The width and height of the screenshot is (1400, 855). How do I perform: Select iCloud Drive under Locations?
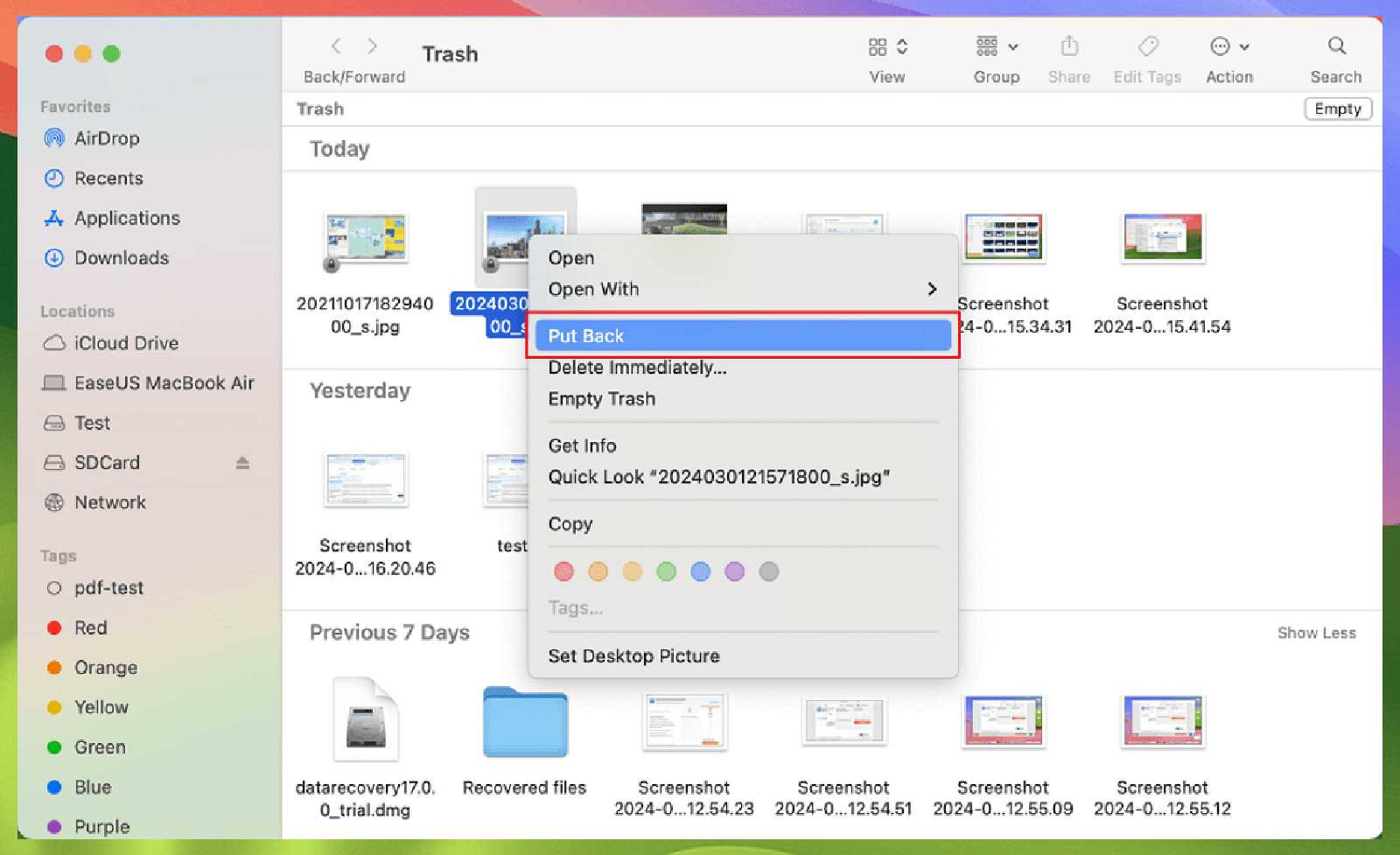122,343
